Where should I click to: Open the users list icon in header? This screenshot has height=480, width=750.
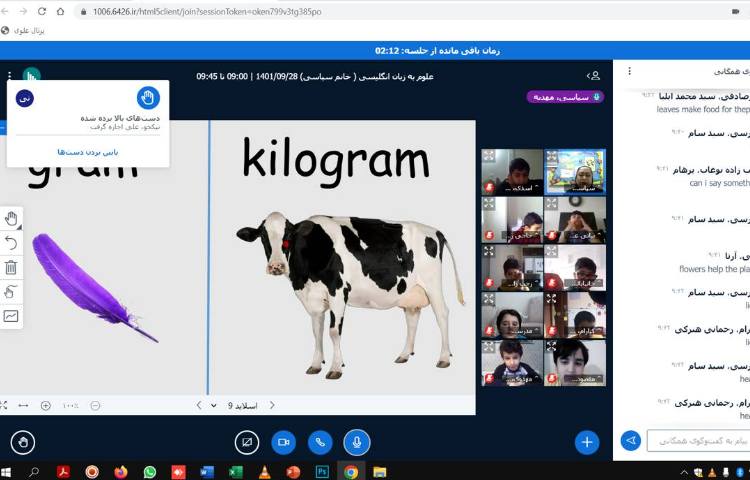[594, 75]
